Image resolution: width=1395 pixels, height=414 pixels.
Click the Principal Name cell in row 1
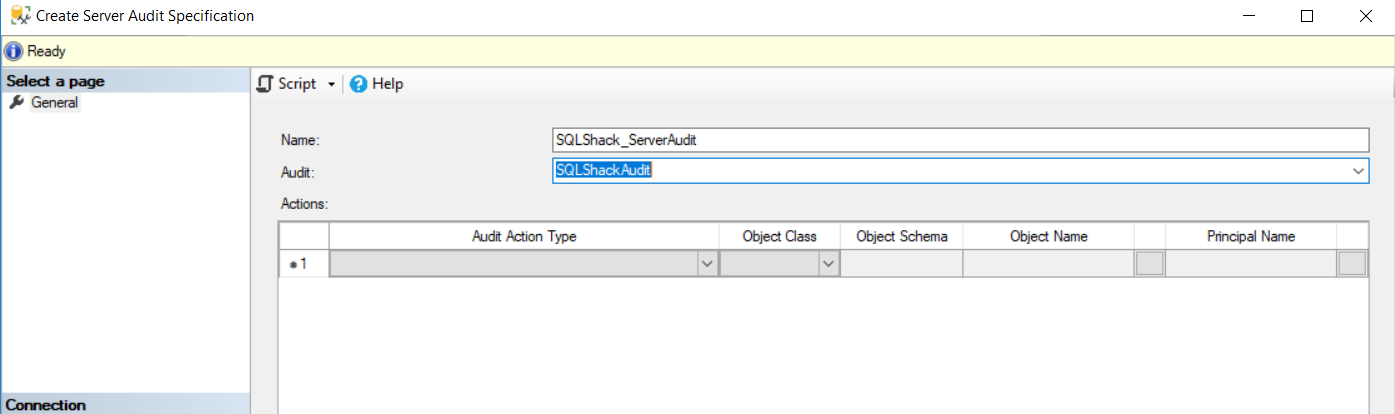1250,264
